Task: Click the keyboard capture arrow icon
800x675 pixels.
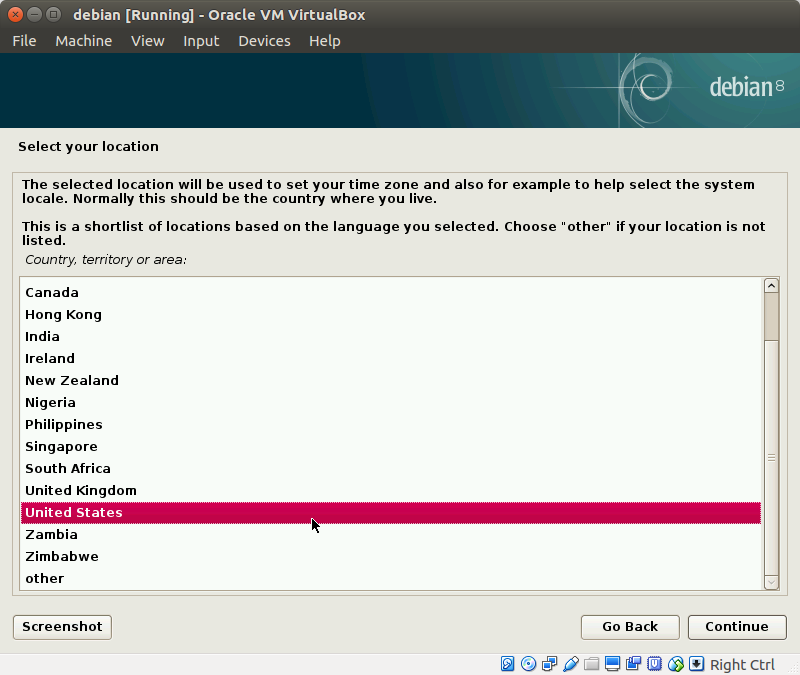Action: [696, 664]
